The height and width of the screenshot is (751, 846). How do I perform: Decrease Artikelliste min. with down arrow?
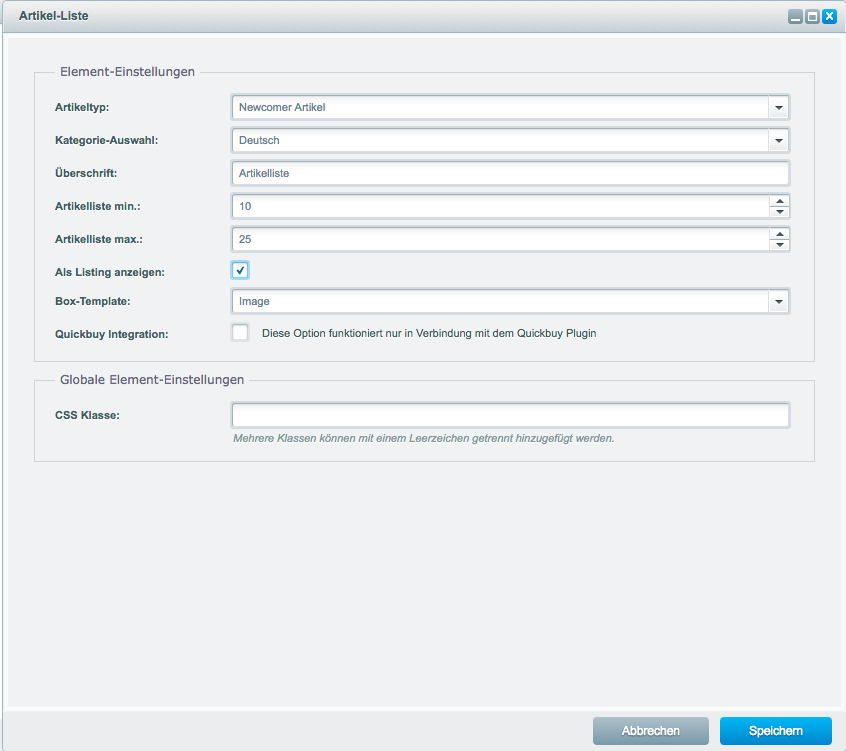[x=779, y=212]
